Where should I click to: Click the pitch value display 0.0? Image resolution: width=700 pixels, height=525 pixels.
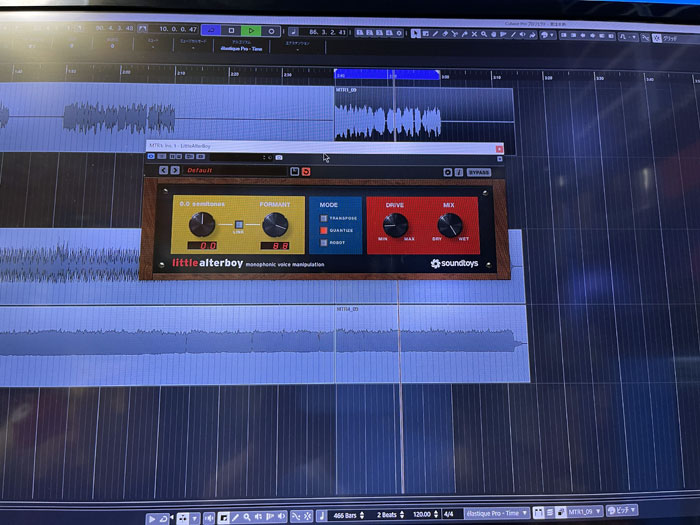(202, 245)
